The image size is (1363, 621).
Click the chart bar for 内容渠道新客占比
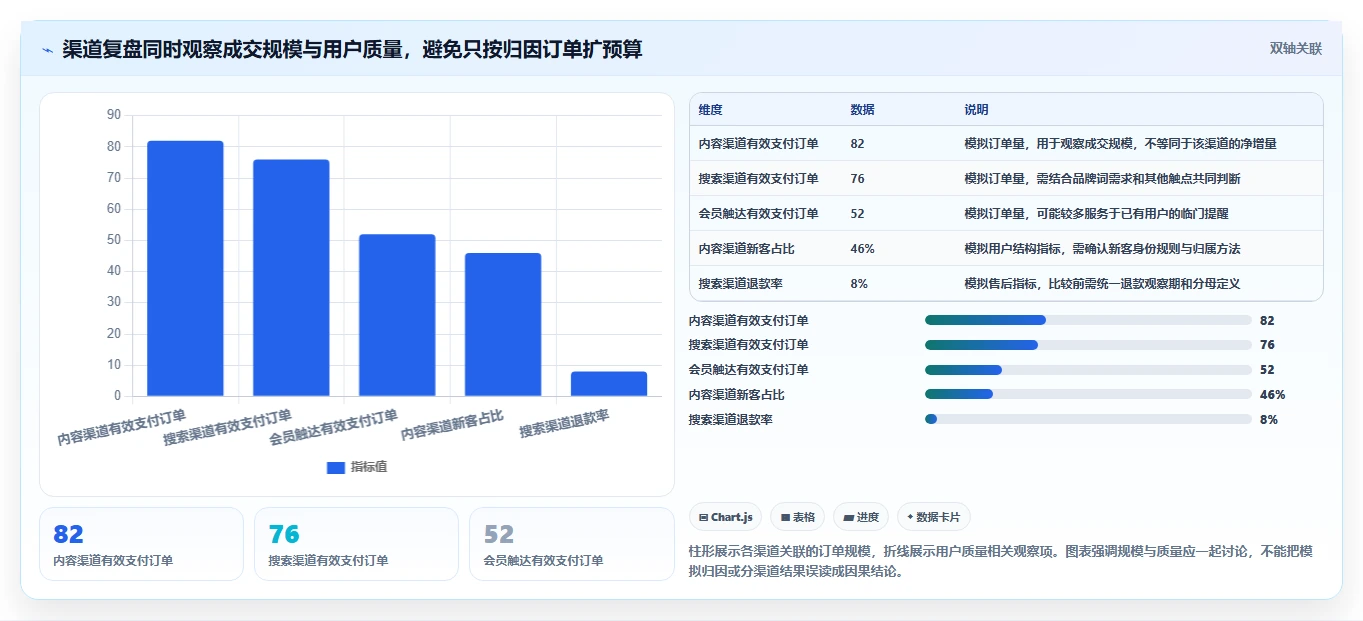[x=503, y=325]
